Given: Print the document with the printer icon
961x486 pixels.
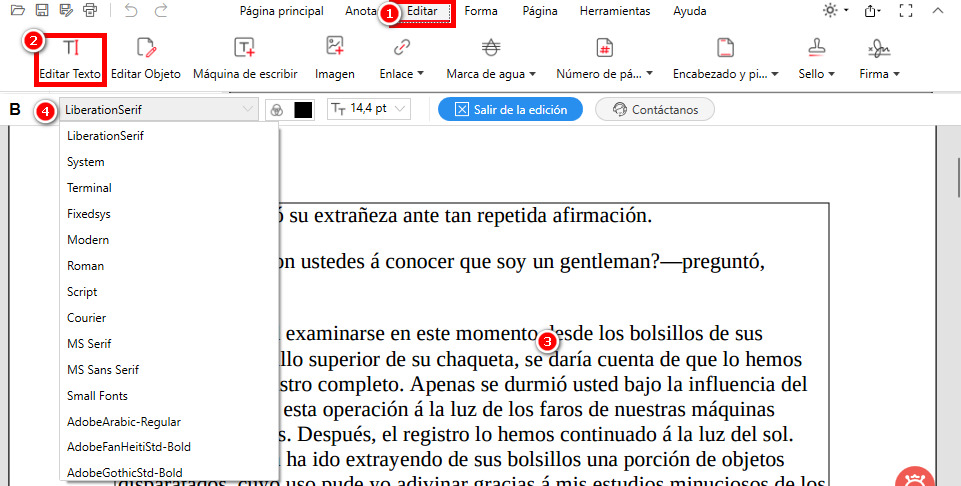Looking at the screenshot, I should click(90, 10).
